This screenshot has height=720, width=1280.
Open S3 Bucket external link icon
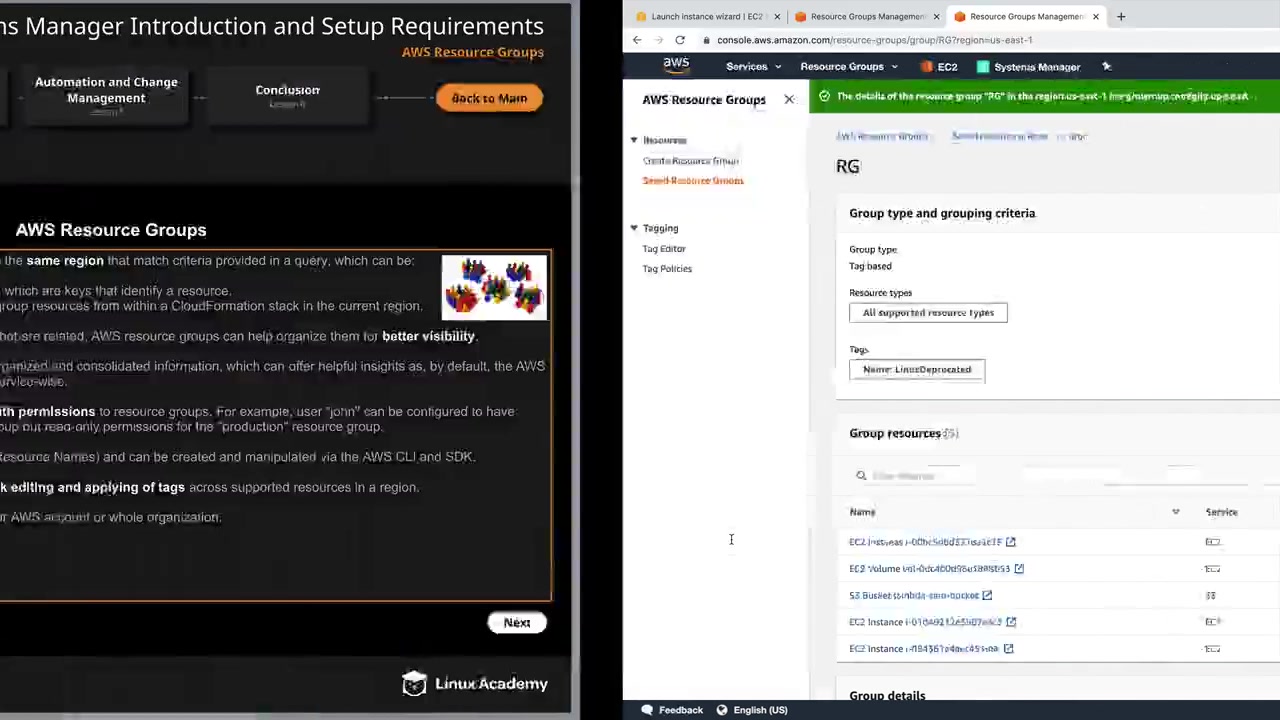(987, 595)
